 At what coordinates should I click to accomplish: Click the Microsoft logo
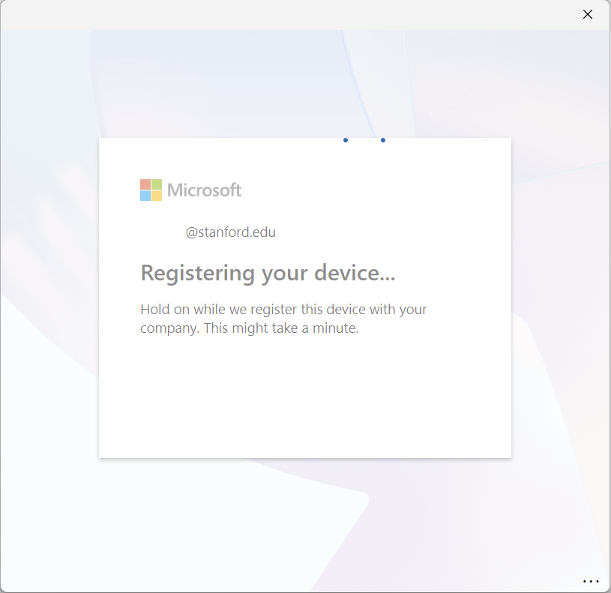click(191, 190)
